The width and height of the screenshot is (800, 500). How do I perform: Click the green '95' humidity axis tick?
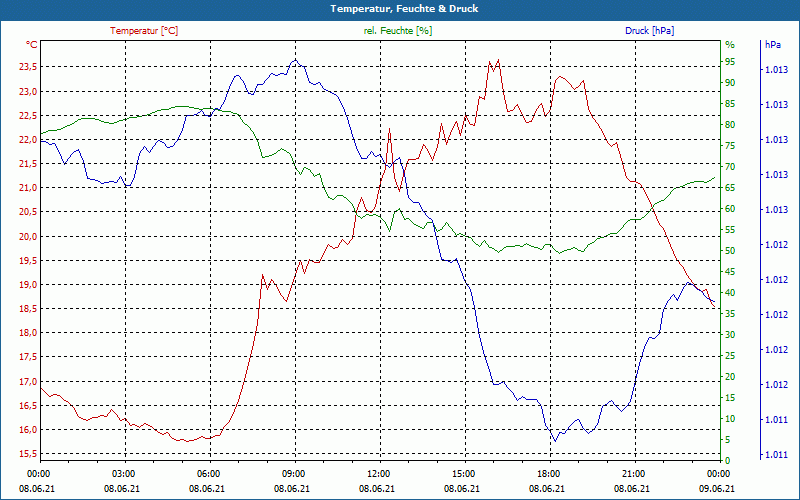(x=730, y=62)
